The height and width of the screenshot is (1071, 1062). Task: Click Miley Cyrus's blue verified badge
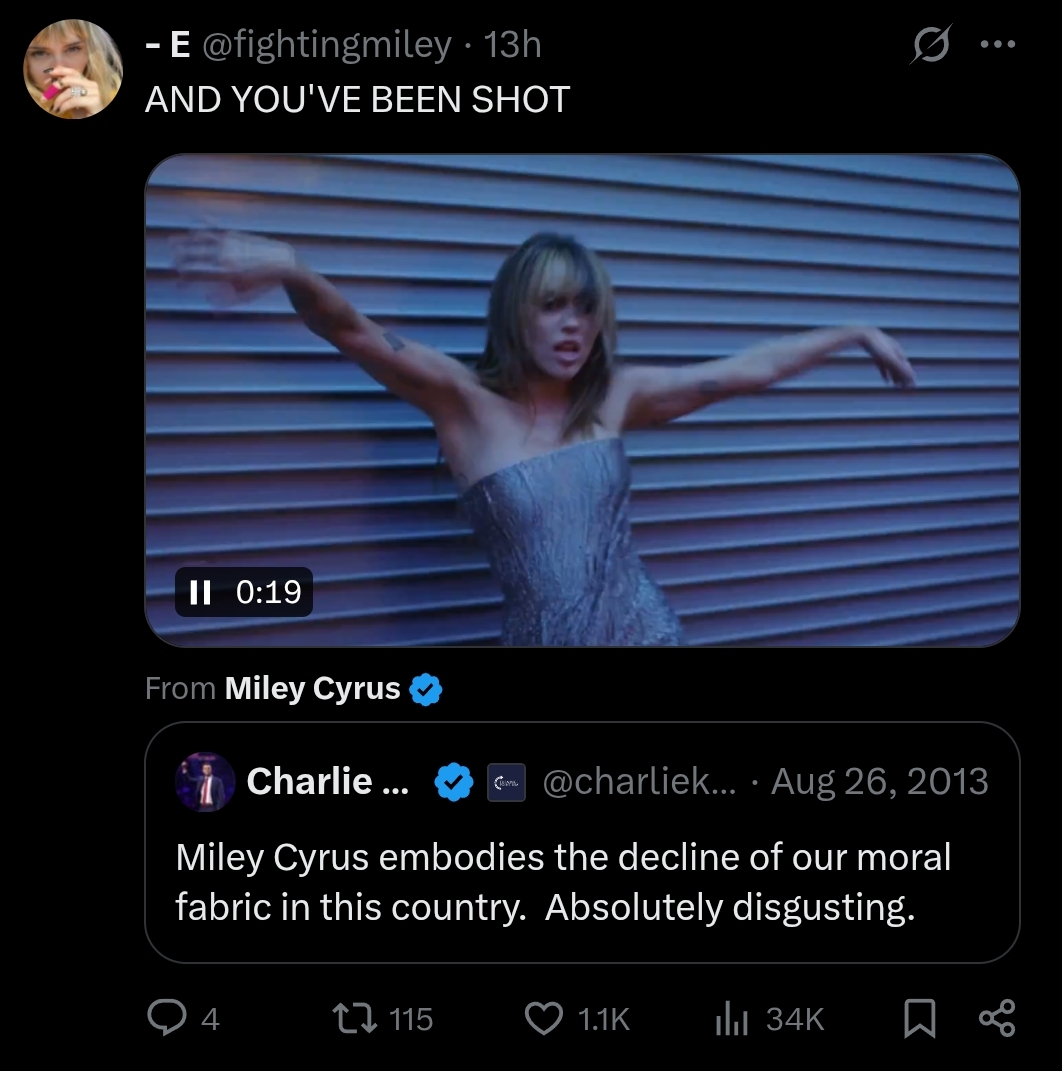(427, 689)
